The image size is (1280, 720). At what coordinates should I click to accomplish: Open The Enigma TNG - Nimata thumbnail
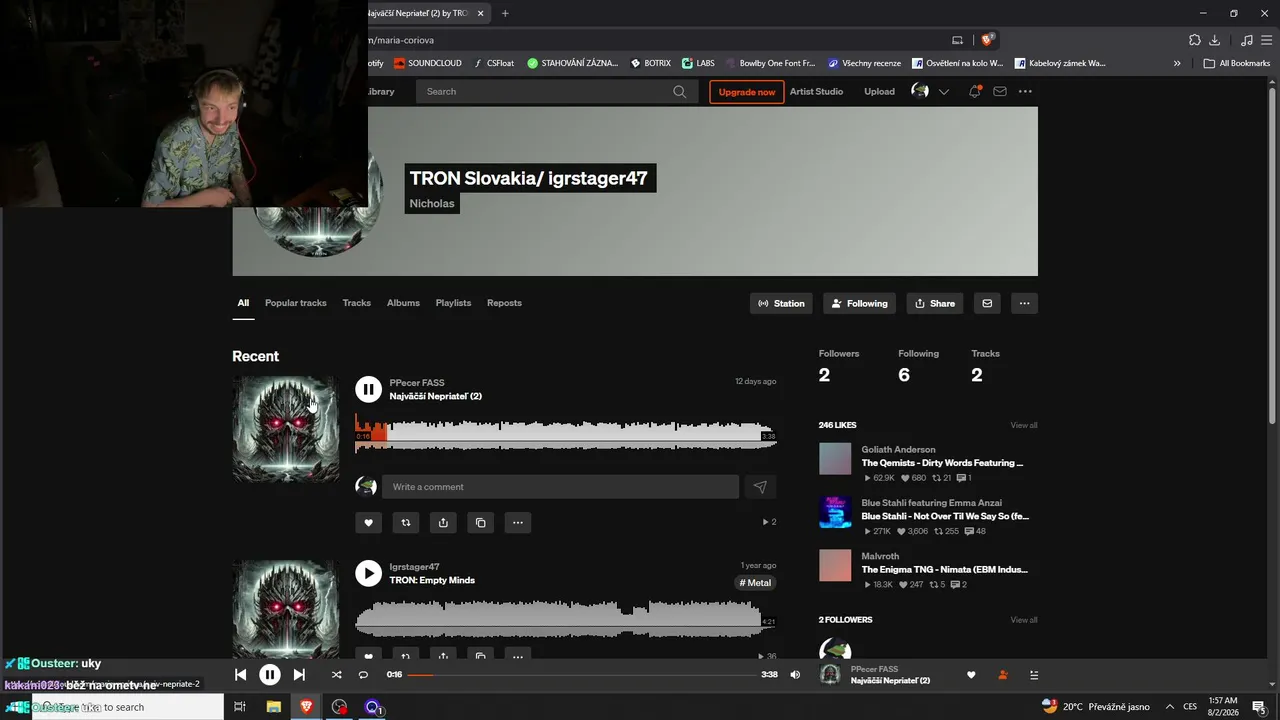[835, 565]
